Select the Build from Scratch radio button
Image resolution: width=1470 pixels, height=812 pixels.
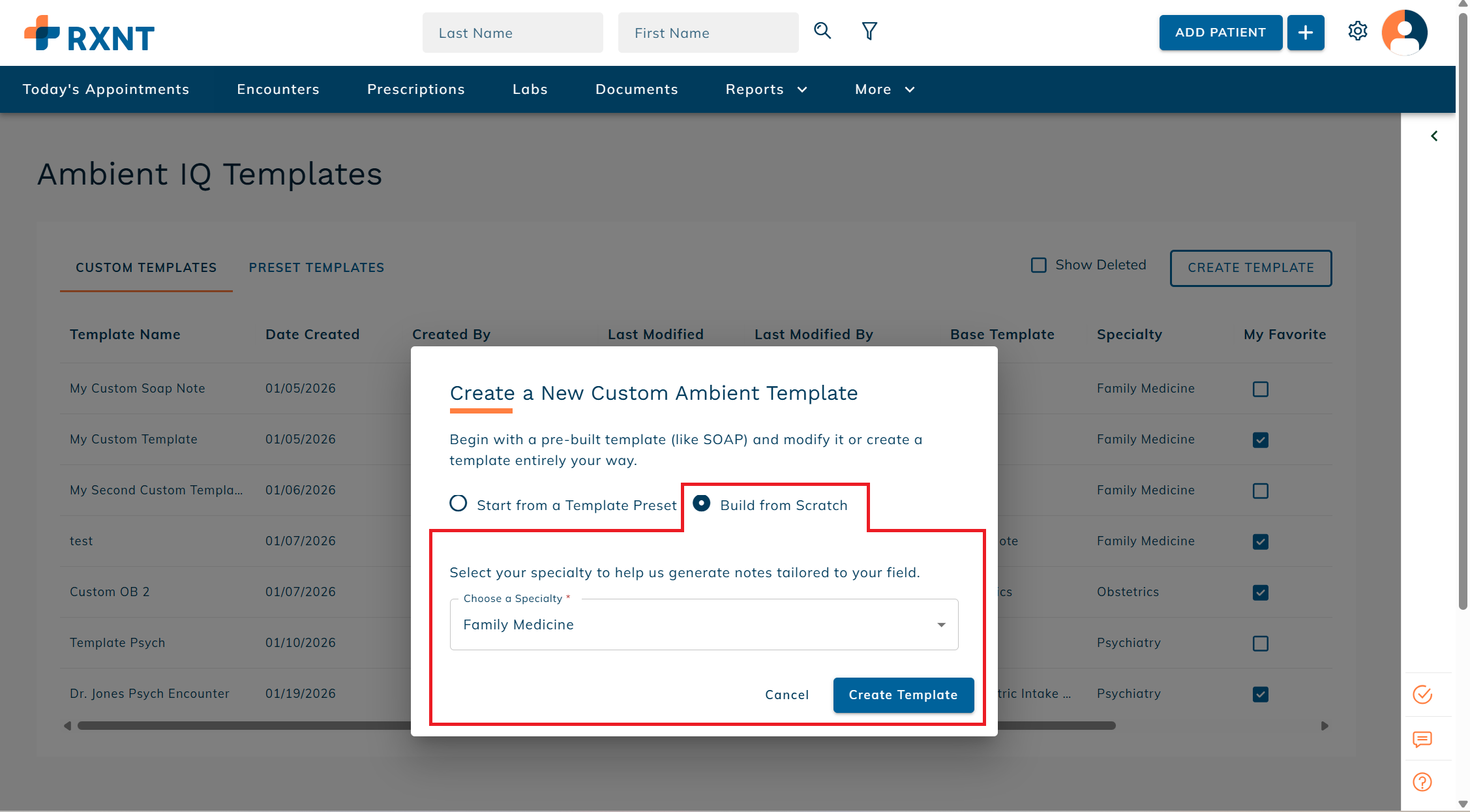click(x=702, y=504)
